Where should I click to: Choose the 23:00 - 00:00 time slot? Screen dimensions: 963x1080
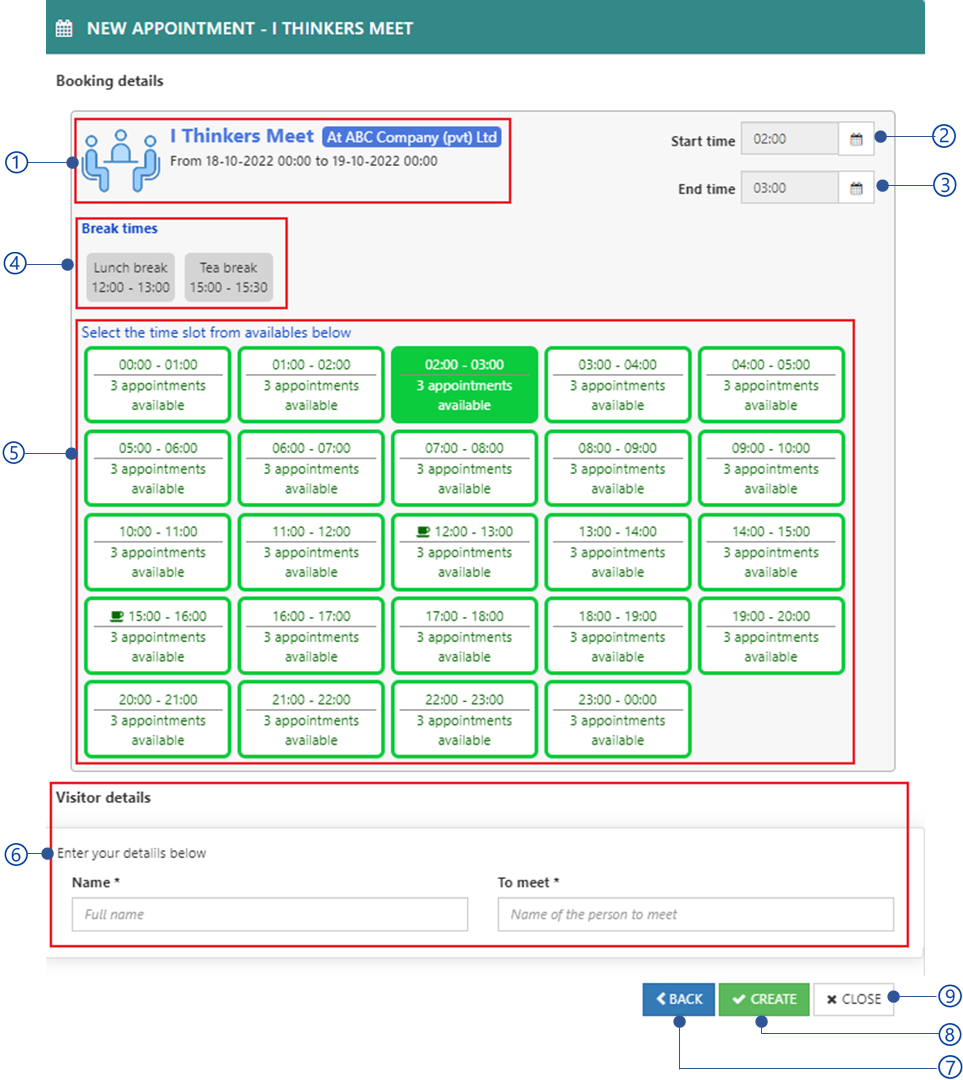click(617, 720)
